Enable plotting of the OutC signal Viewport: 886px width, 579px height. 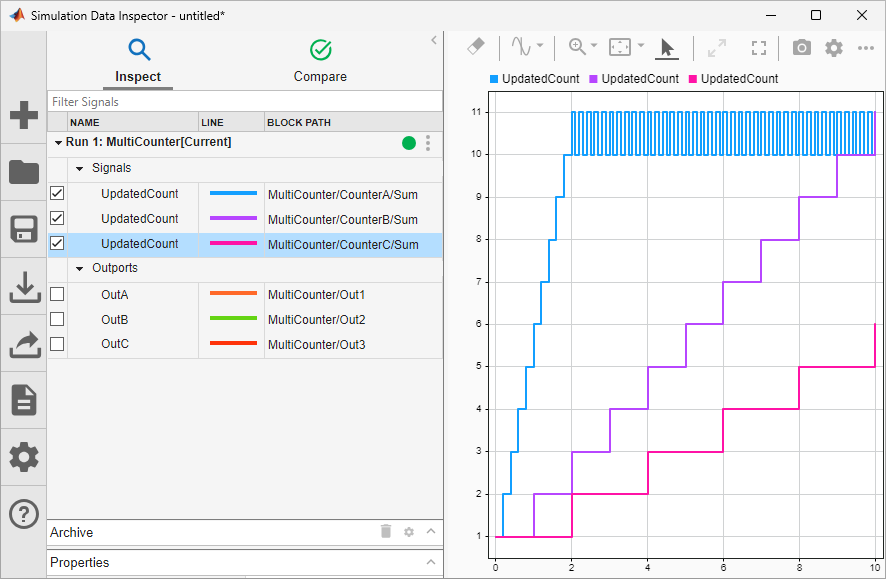pyautogui.click(x=57, y=343)
